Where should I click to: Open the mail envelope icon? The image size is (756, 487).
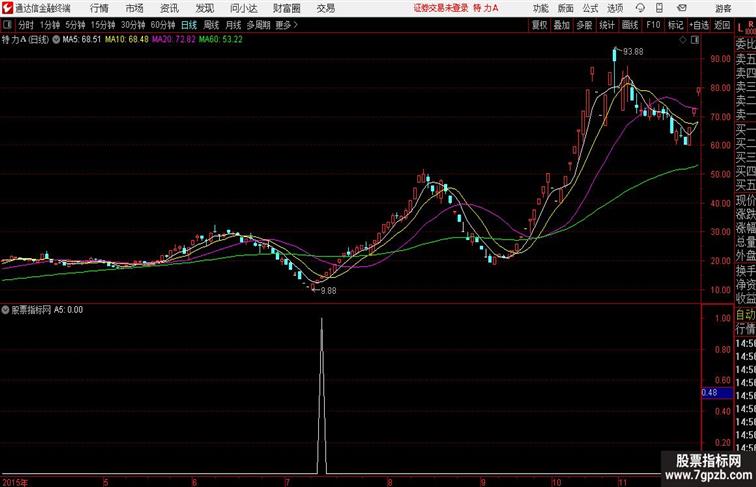click(682, 8)
